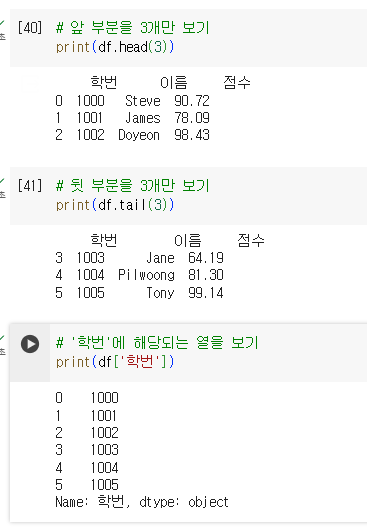Click green check status of cell [40]

click(x=2, y=24)
